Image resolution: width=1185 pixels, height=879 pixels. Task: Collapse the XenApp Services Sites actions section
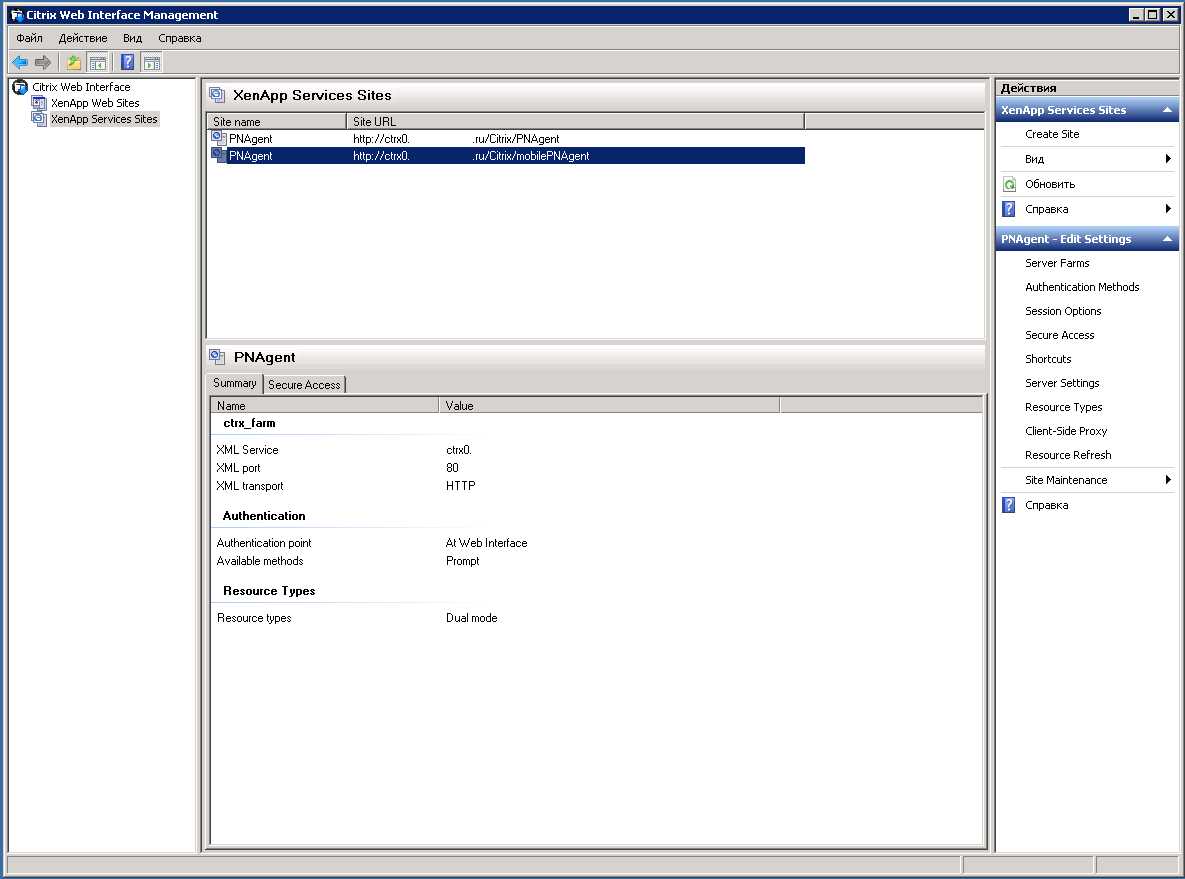coord(1167,110)
